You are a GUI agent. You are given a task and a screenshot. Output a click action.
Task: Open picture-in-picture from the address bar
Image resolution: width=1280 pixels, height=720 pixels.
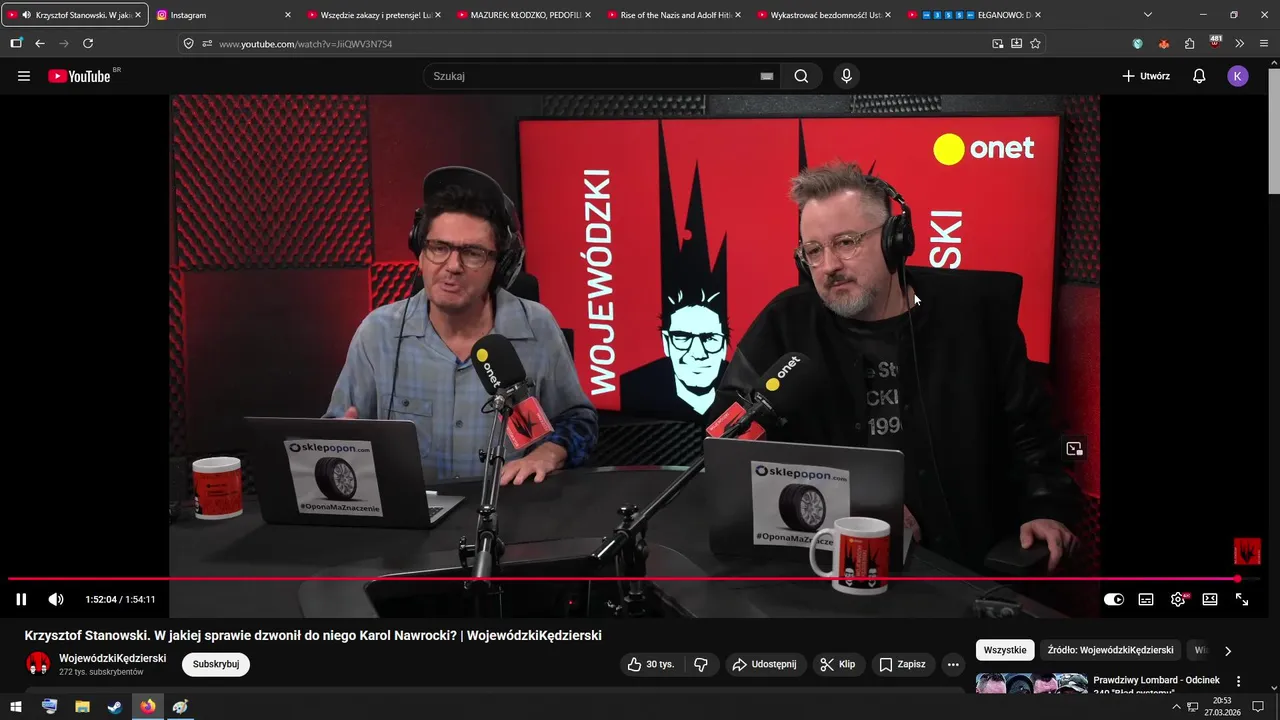click(x=997, y=43)
